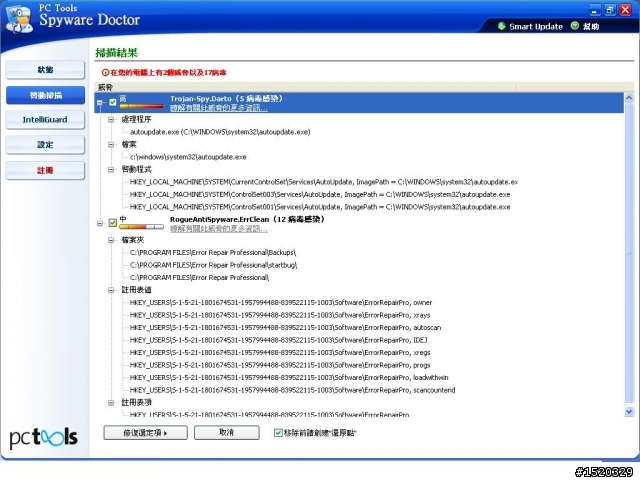
Task: Click the red threats-found summary message
Action: (168, 73)
